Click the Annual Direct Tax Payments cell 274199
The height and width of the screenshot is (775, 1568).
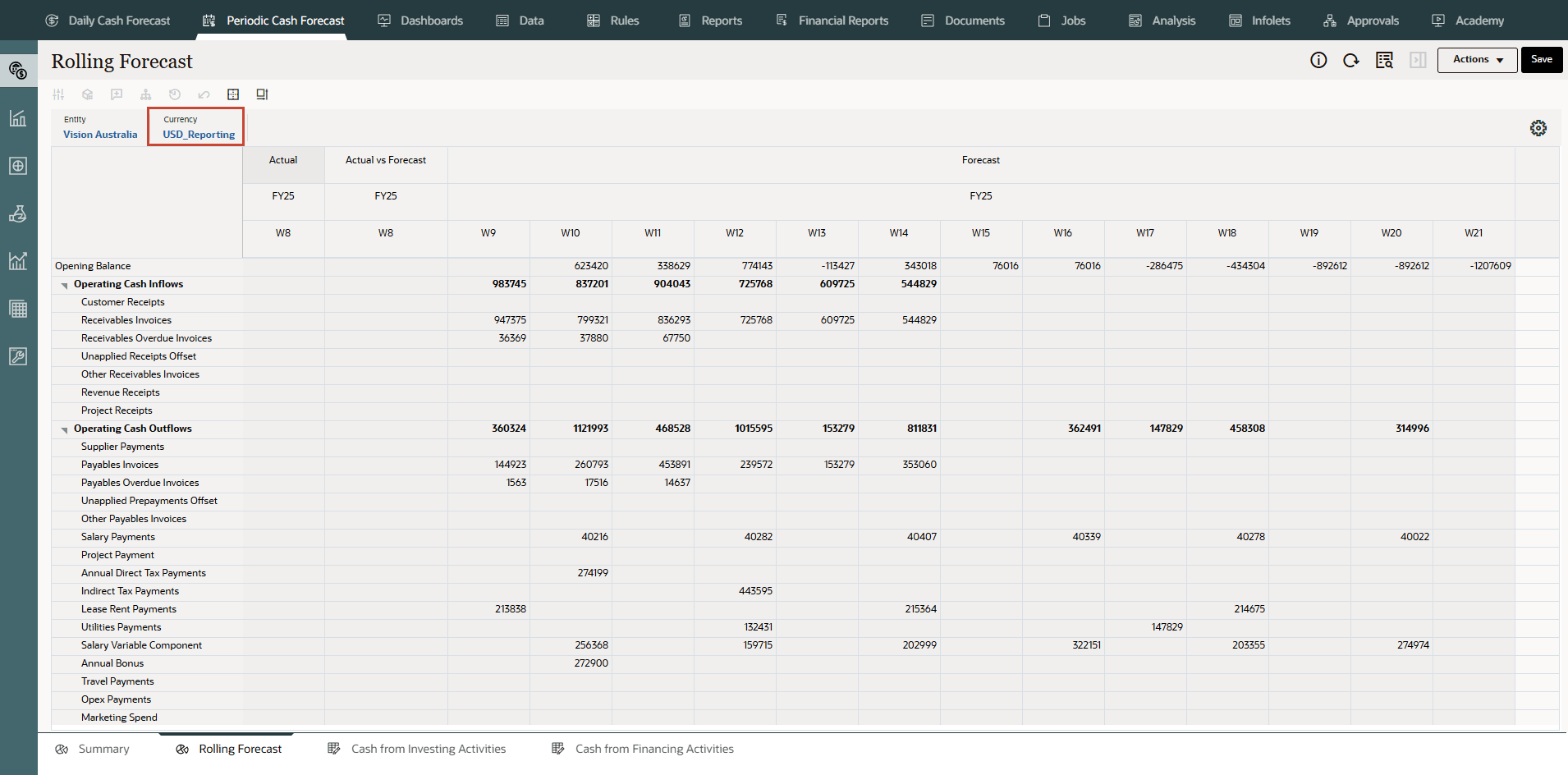coord(571,573)
